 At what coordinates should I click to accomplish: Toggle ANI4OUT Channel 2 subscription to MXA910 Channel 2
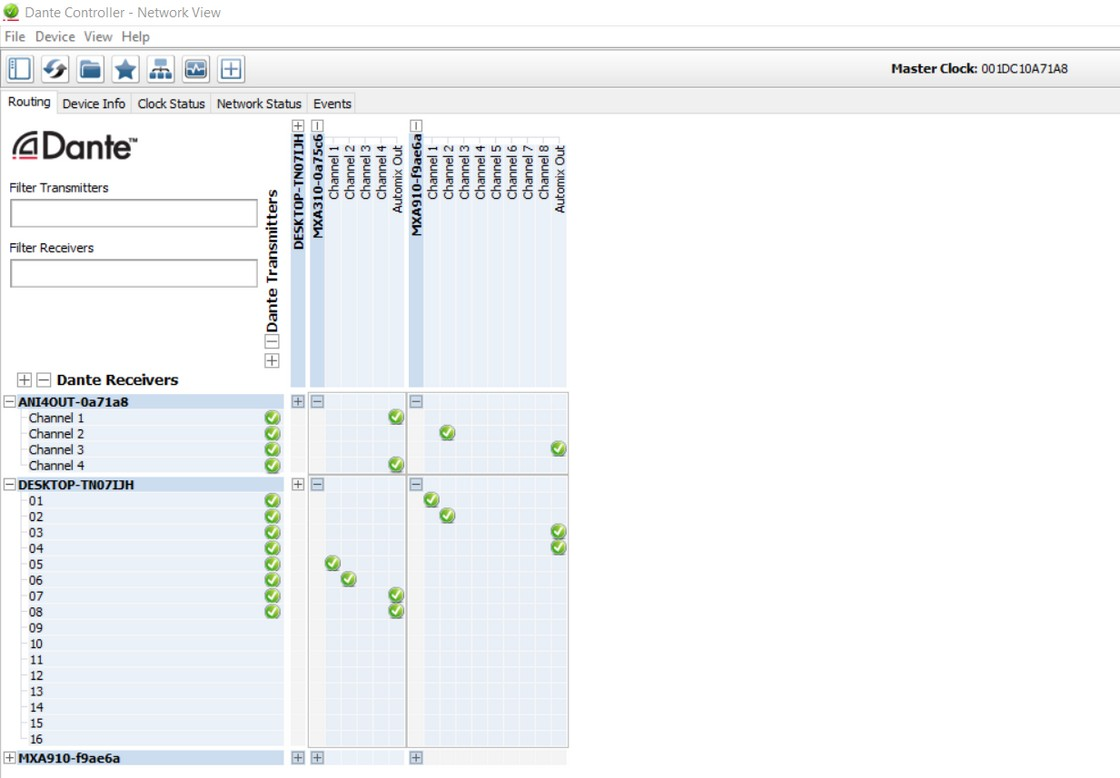tap(447, 433)
